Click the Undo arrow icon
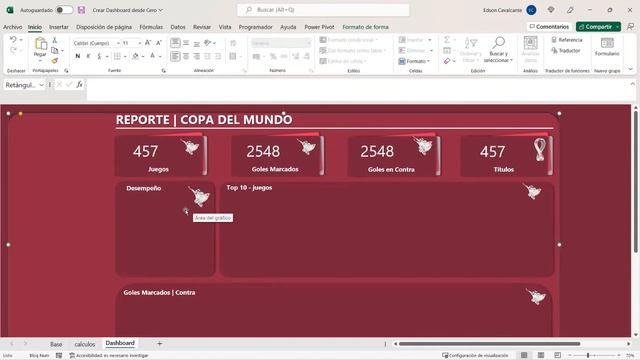This screenshot has width=640, height=360. (13, 40)
